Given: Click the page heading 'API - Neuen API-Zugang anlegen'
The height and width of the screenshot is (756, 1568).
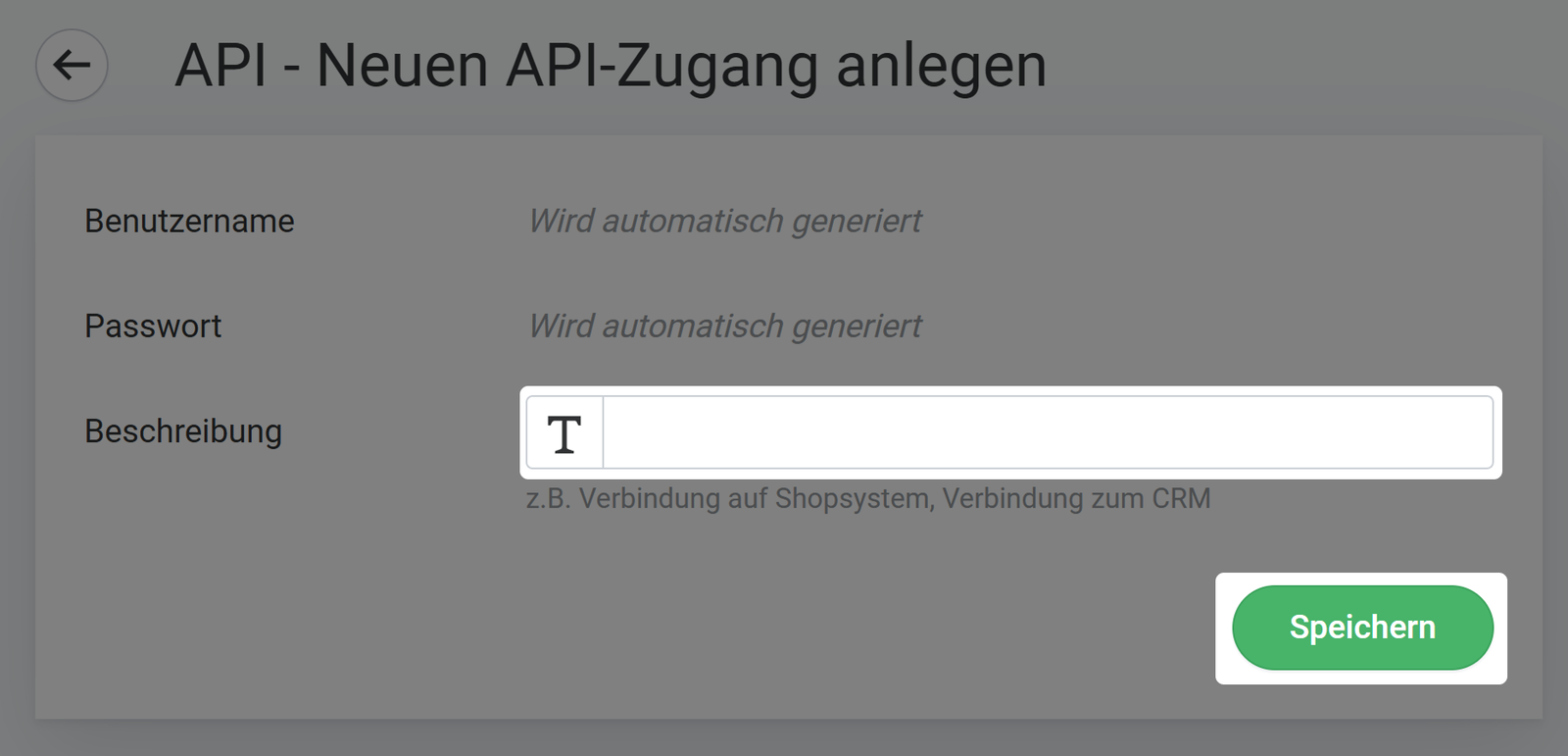Looking at the screenshot, I should tap(610, 67).
